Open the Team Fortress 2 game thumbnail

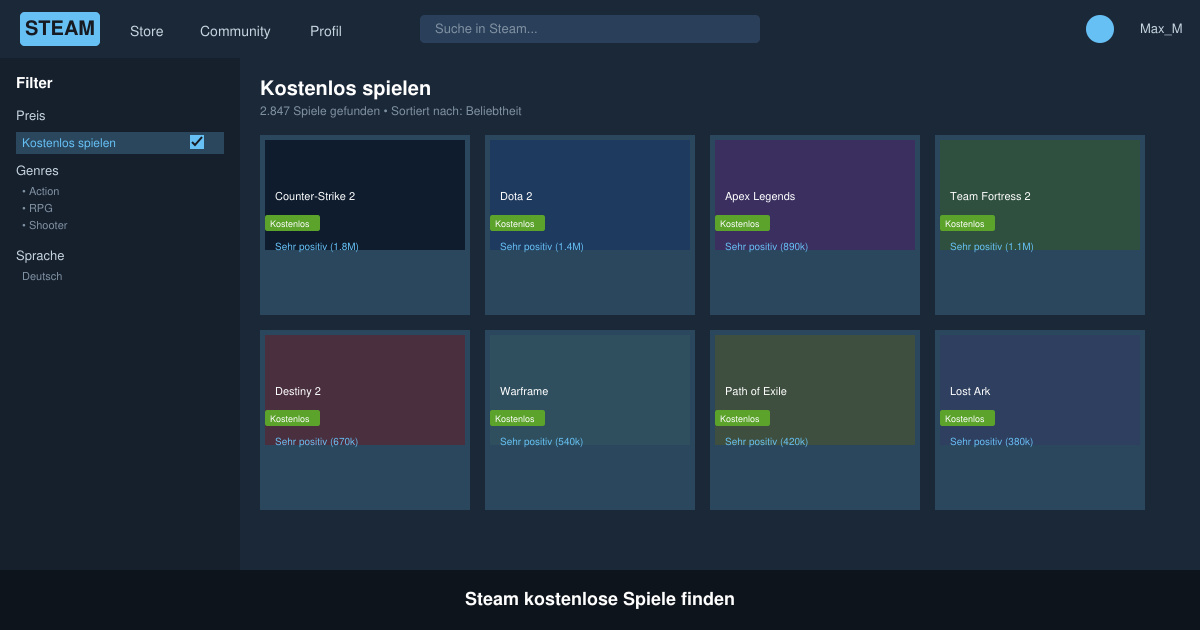coord(1040,195)
